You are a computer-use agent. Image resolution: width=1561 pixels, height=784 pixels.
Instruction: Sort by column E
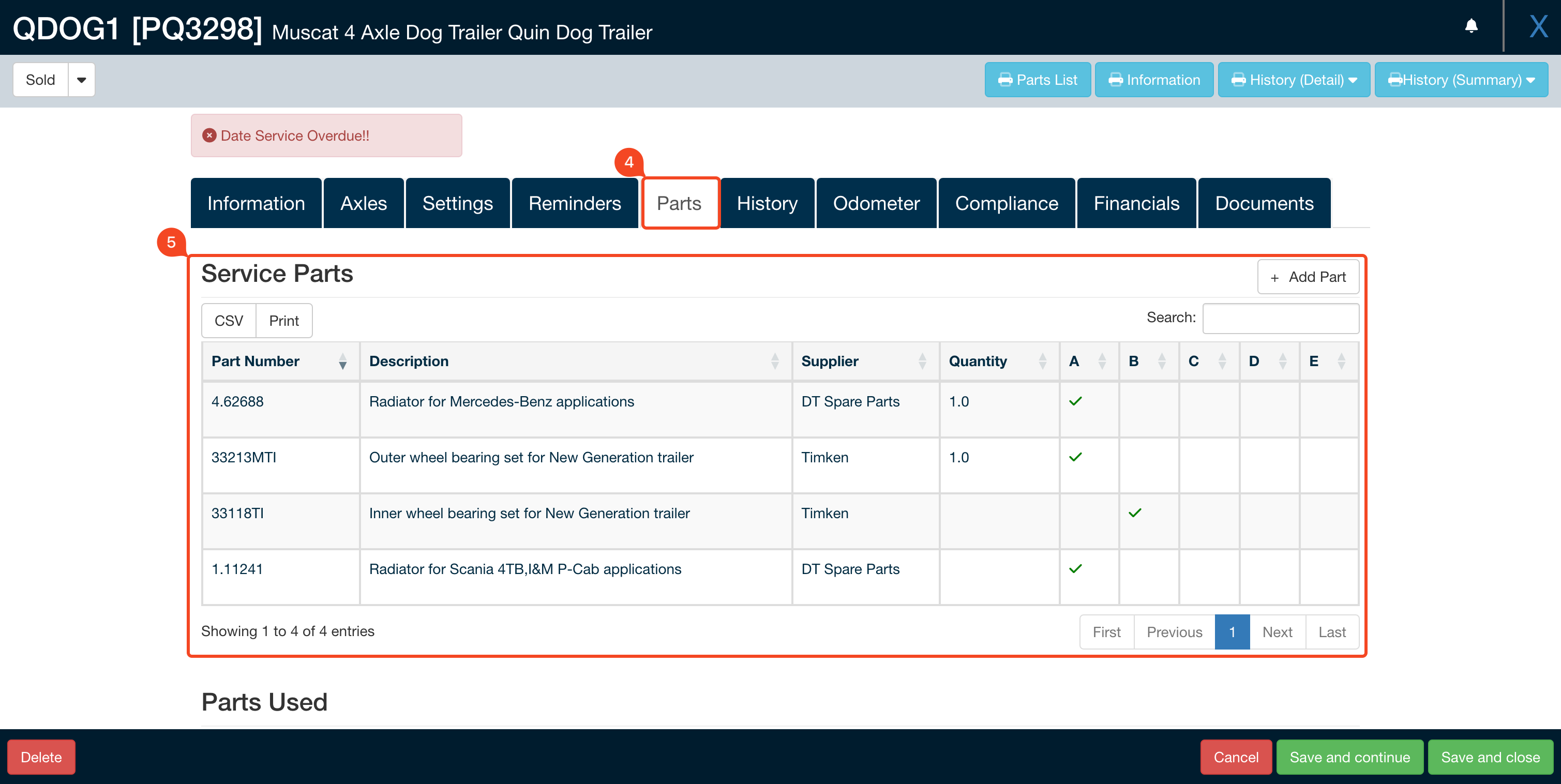(x=1328, y=361)
